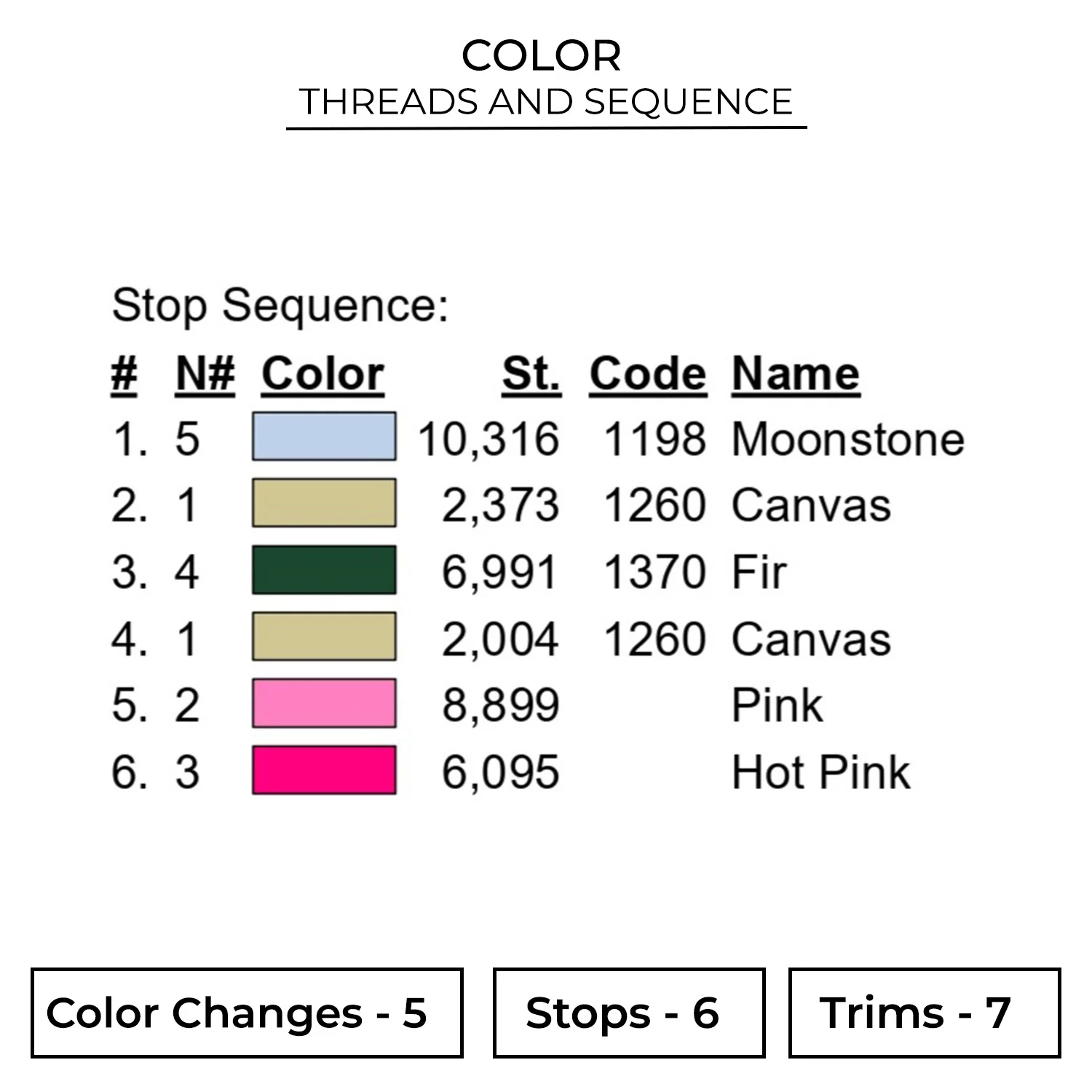Click the Pink color swatch in row 5
The image size is (1092, 1092).
pyautogui.click(x=324, y=703)
